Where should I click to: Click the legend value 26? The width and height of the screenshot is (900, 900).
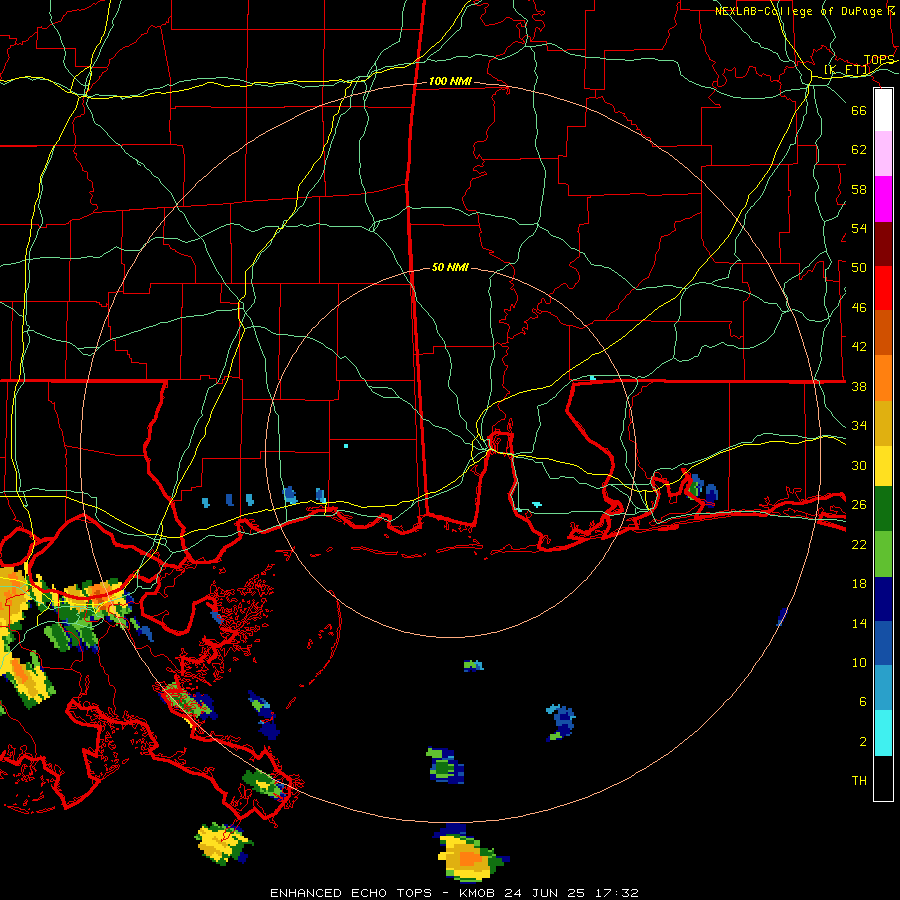coord(859,505)
